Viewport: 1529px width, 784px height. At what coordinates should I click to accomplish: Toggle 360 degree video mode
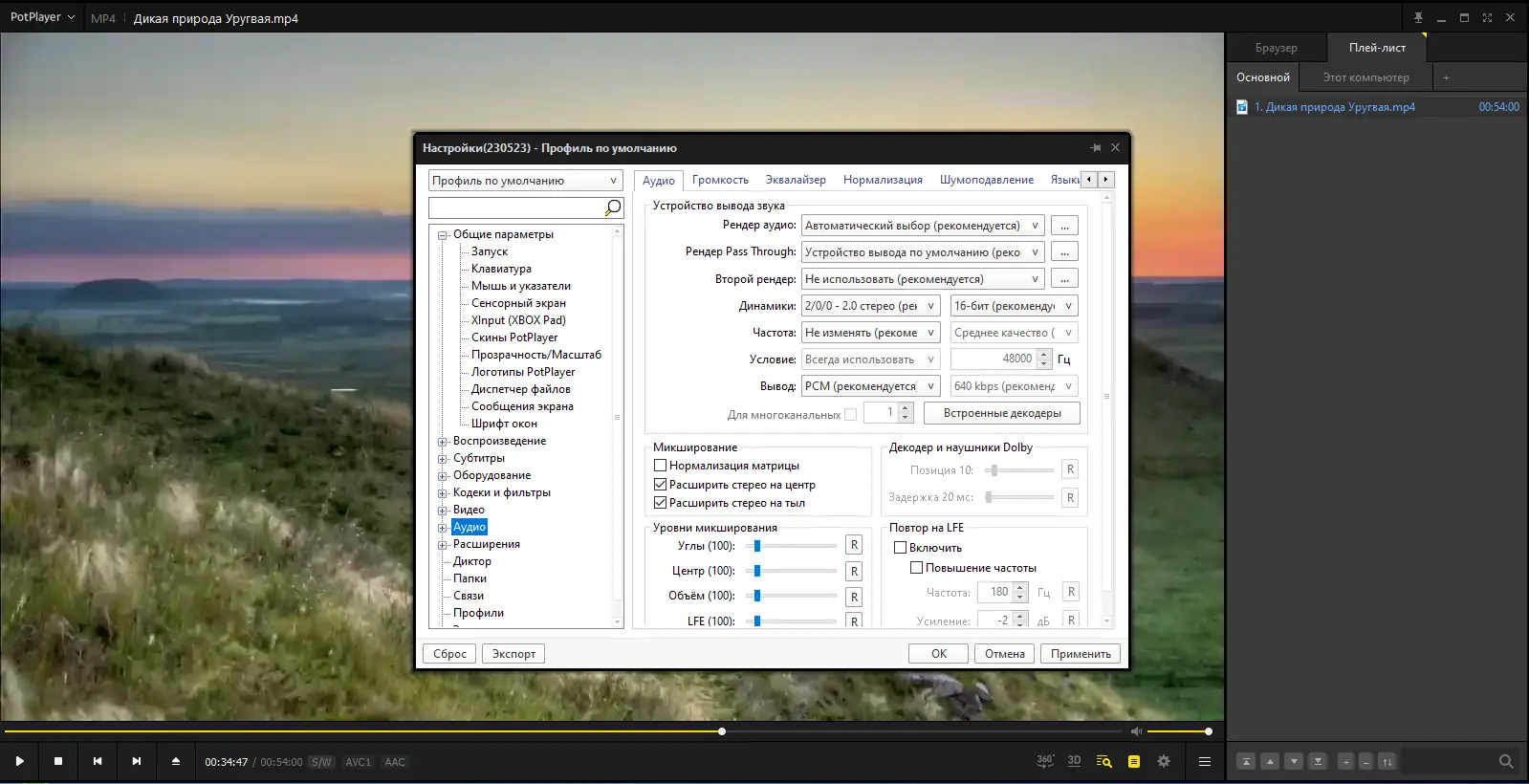click(x=1045, y=761)
